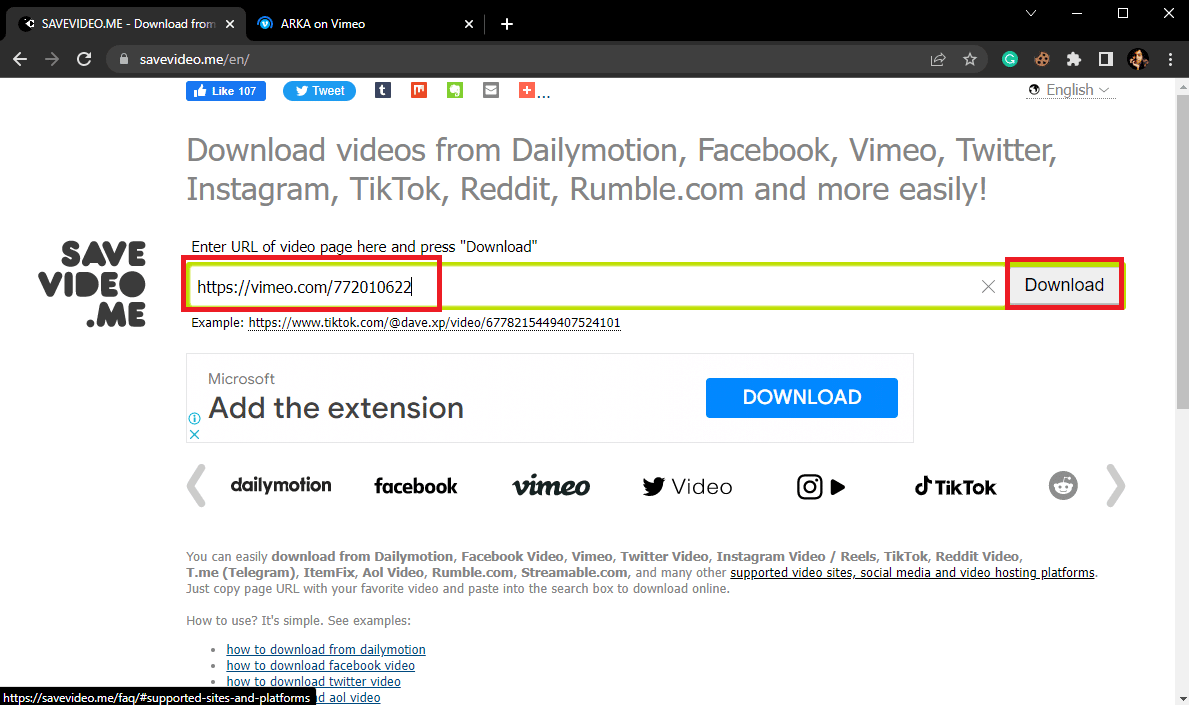Open a new browser tab
This screenshot has width=1189, height=705.
point(507,24)
